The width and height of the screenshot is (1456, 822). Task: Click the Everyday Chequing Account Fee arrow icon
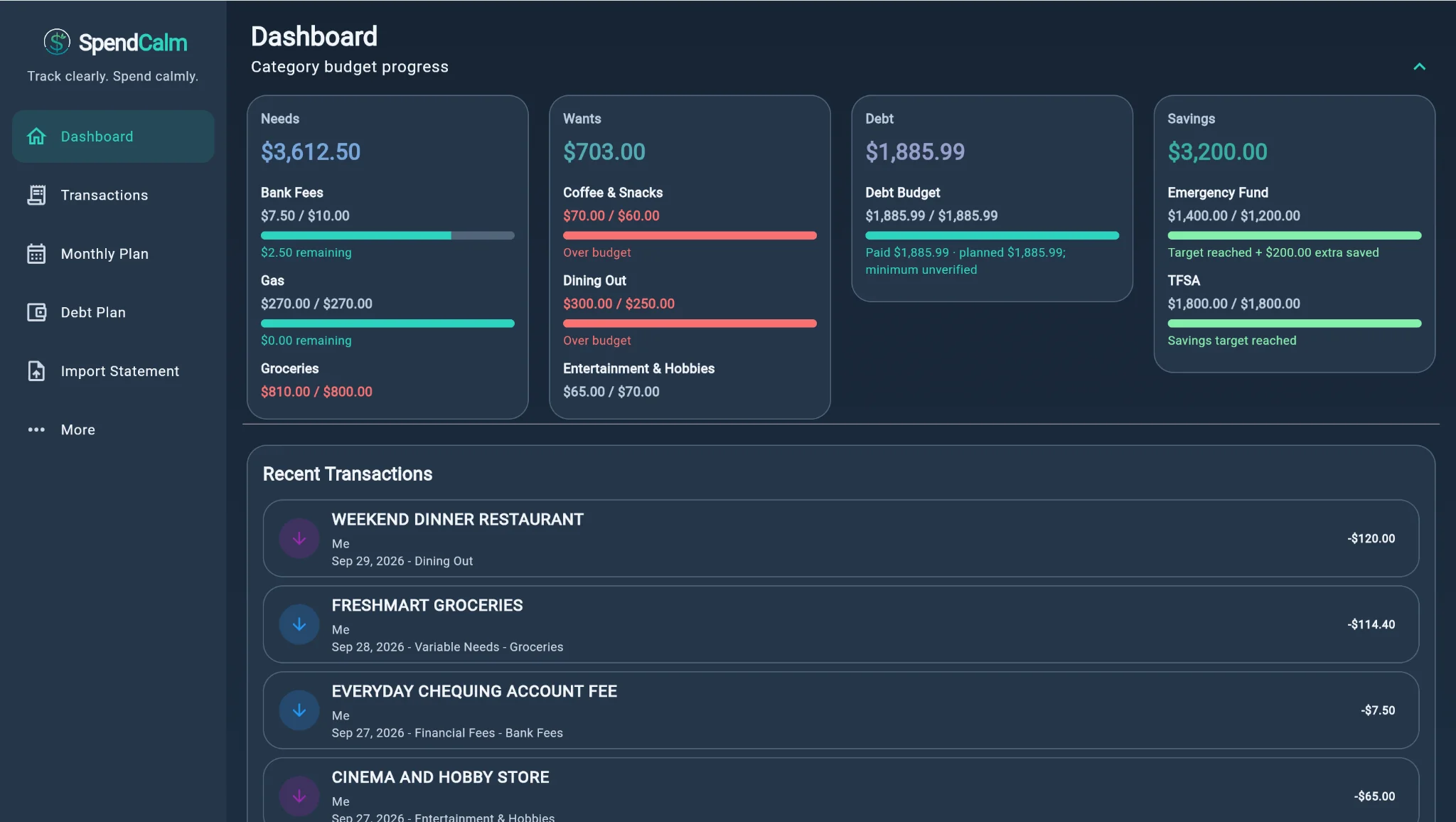click(x=299, y=710)
